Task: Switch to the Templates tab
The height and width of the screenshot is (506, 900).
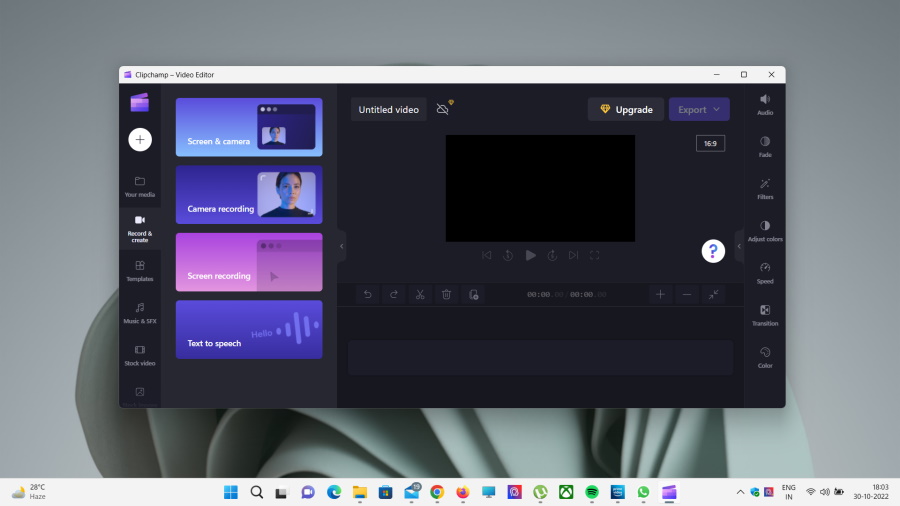Action: tap(140, 270)
